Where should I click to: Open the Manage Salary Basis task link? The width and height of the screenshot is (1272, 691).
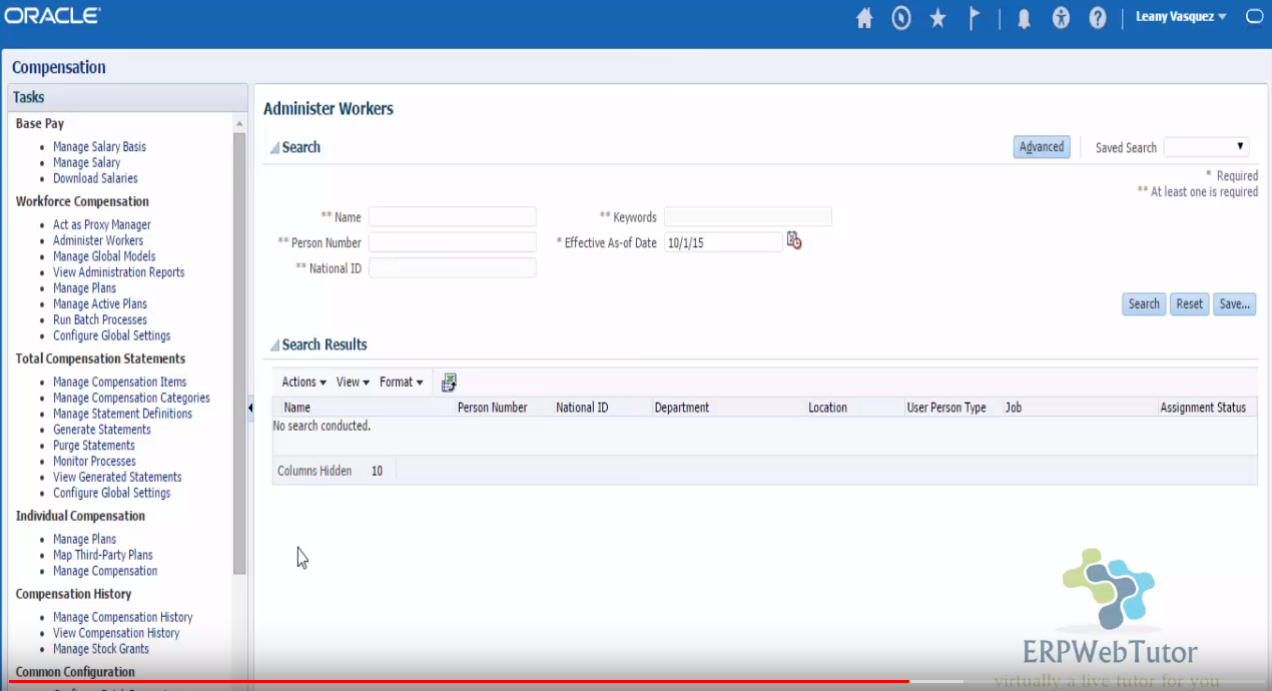(99, 146)
